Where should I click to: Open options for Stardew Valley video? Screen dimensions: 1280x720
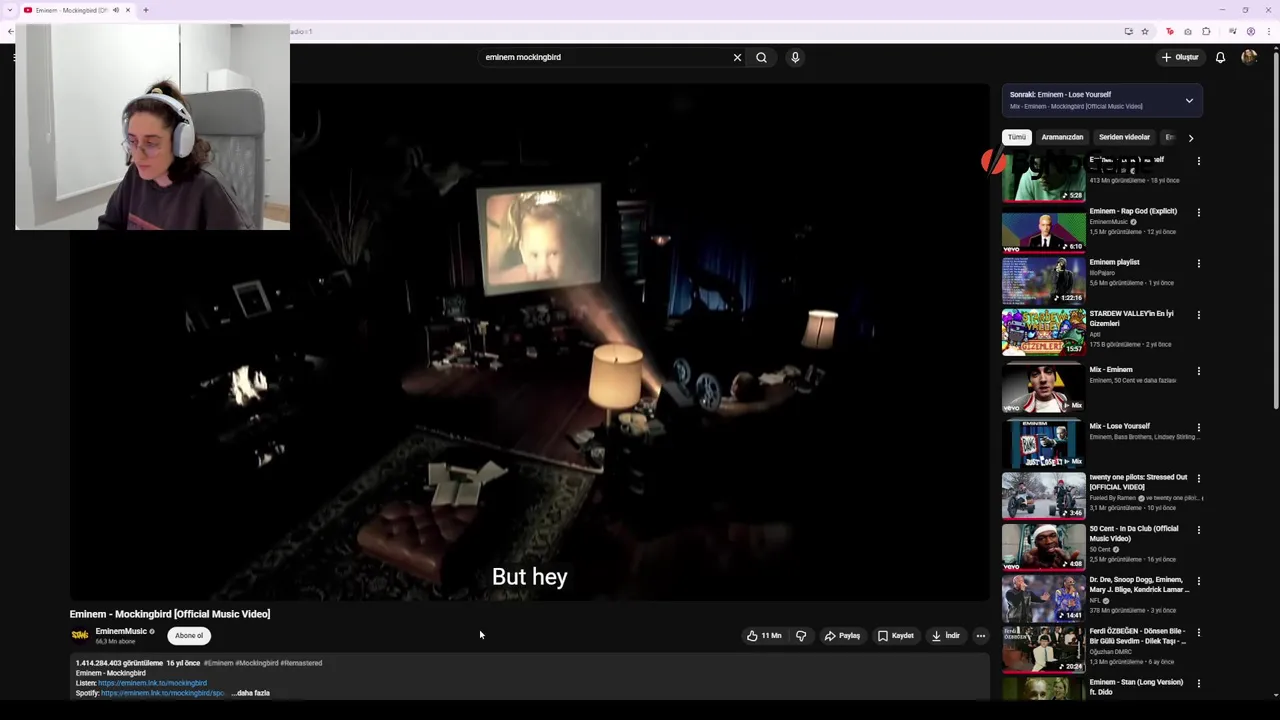[x=1199, y=315]
